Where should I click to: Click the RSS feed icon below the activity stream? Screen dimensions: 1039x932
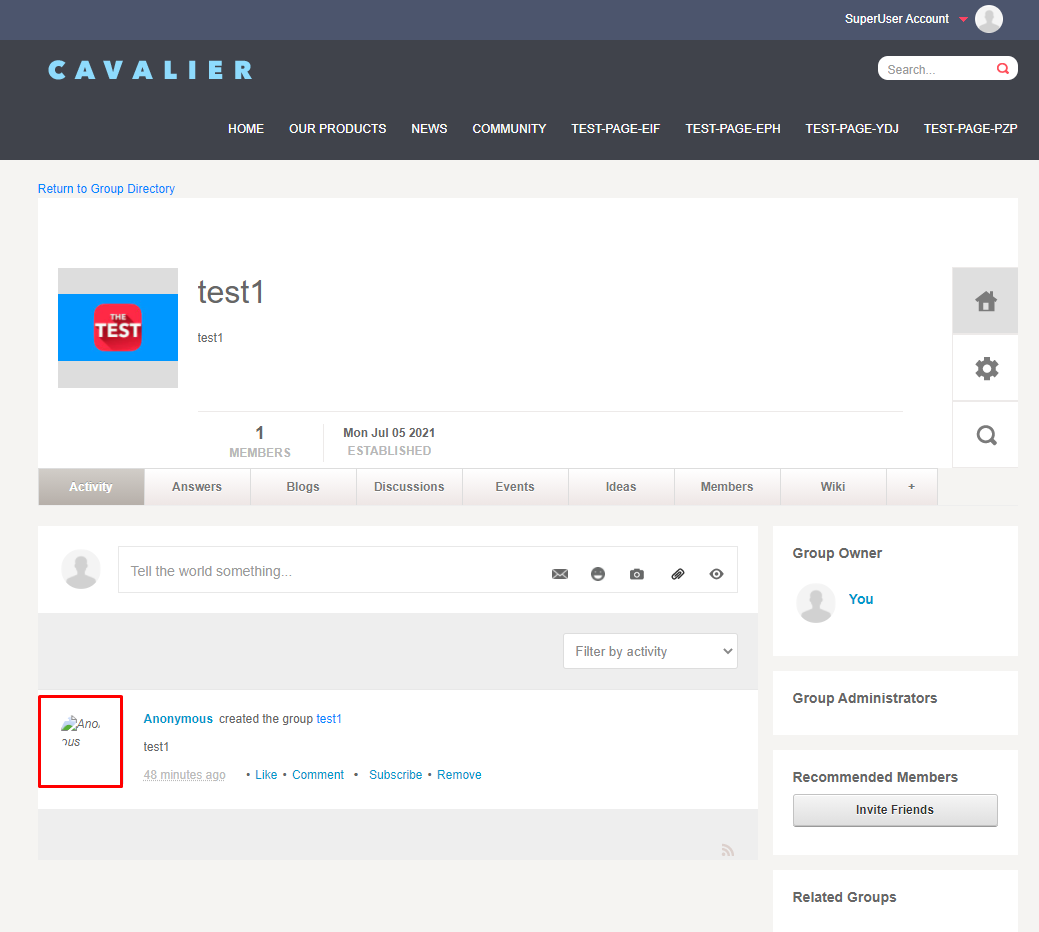click(728, 849)
